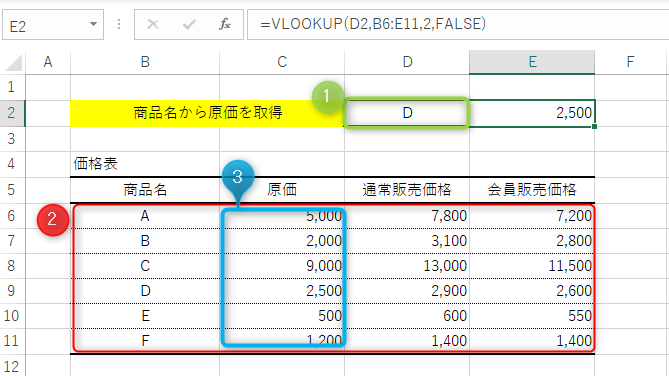The image size is (669, 376).
Task: Click regular price cell 13,000
Action: click(407, 266)
